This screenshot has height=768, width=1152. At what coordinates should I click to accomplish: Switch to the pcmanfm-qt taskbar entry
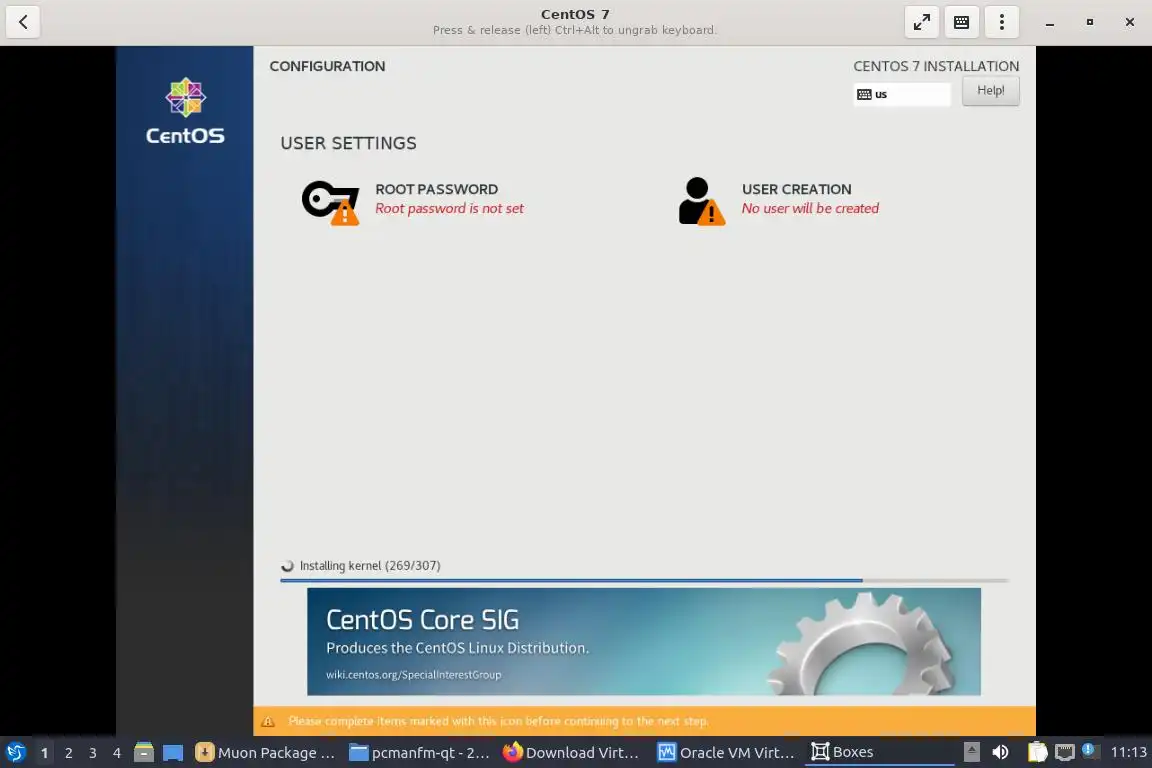point(419,753)
